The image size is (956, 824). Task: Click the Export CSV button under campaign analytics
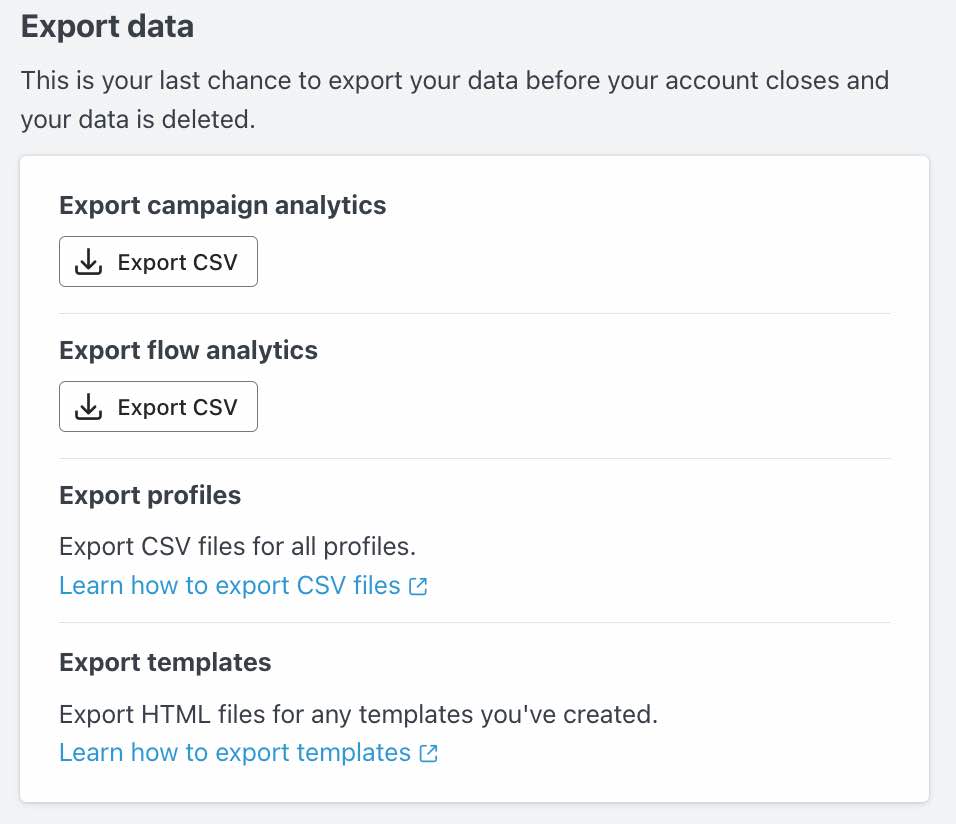(x=158, y=261)
